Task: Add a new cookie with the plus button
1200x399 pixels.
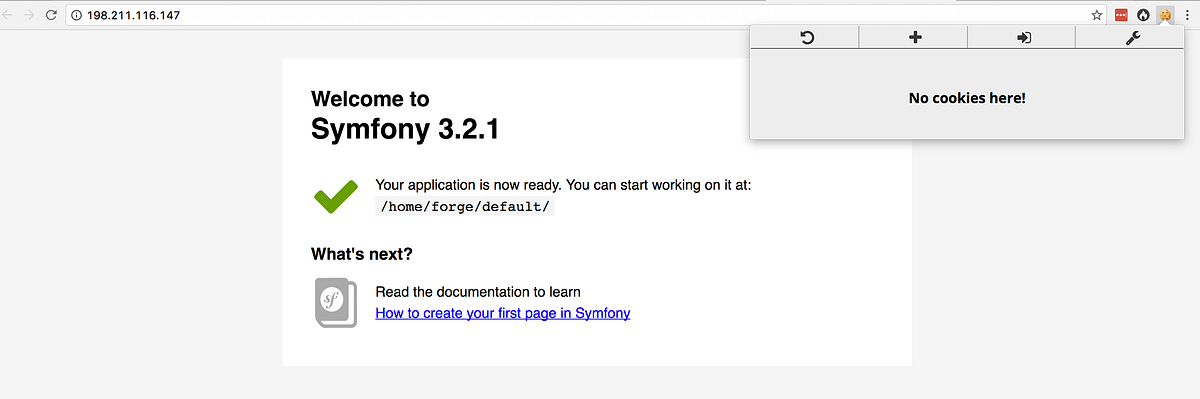Action: coord(914,37)
